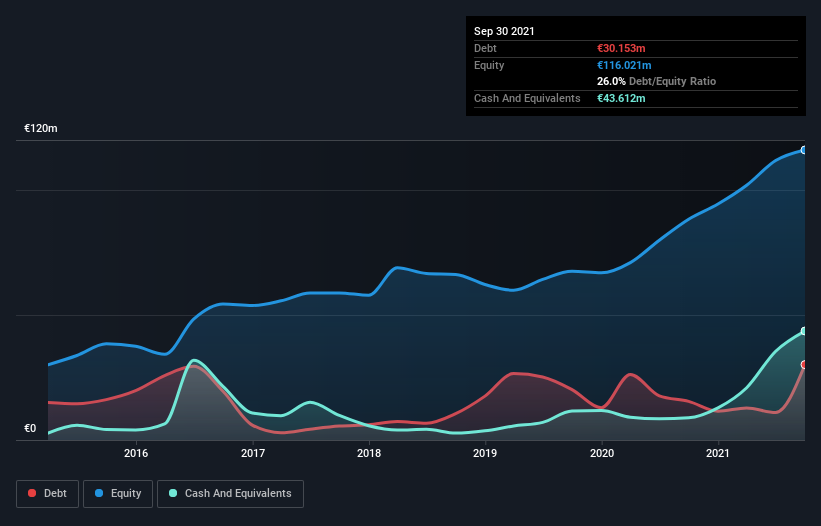
Task: Click the teal Cash endpoint marker
Action: (804, 331)
